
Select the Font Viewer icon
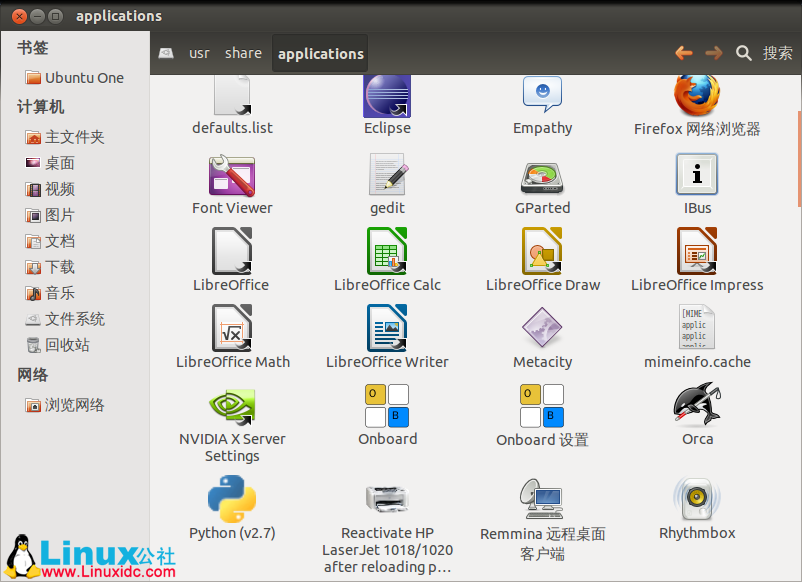[x=232, y=175]
